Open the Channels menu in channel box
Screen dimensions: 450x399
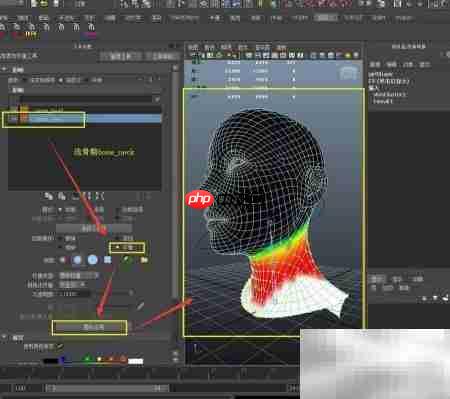(375, 64)
